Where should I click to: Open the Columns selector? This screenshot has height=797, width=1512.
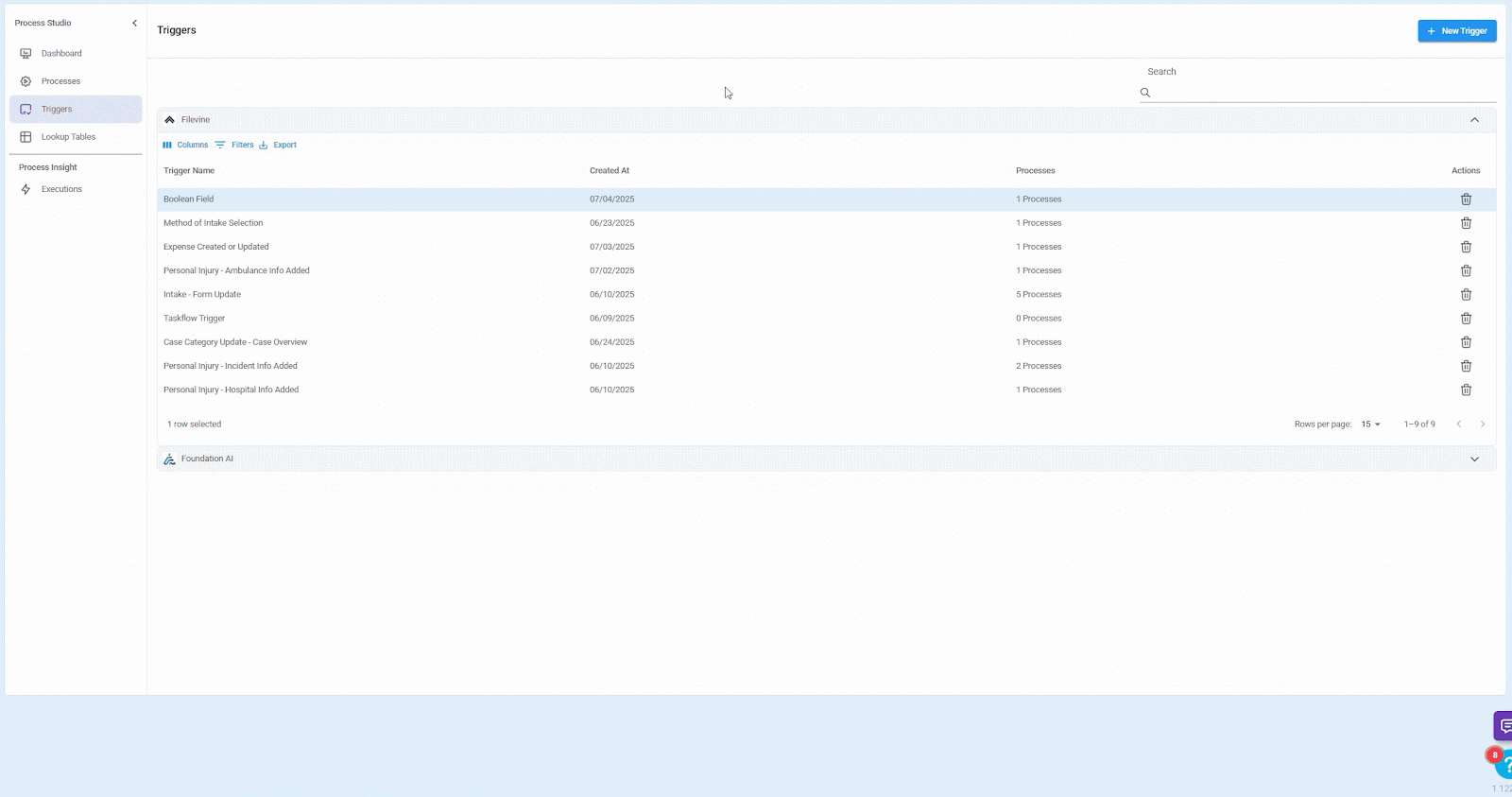185,145
